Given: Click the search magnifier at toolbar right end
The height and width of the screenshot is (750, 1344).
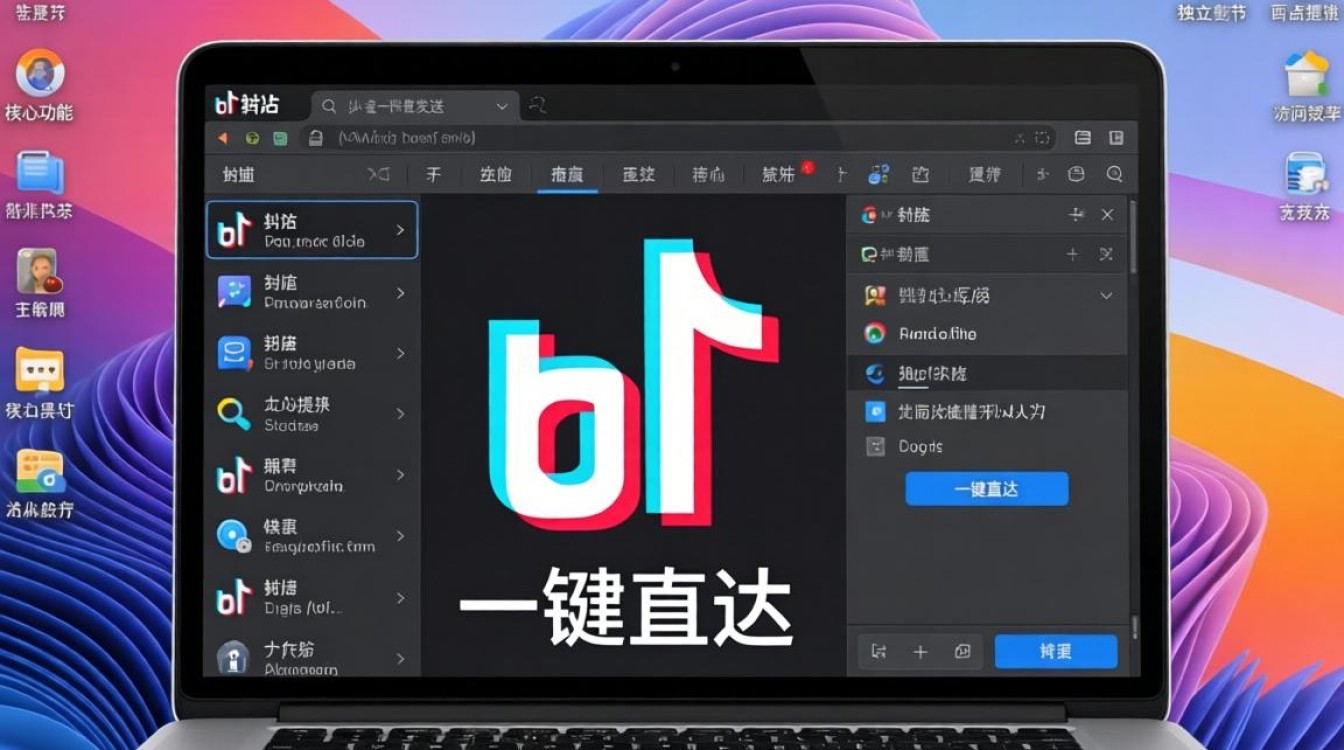Looking at the screenshot, I should (1114, 174).
